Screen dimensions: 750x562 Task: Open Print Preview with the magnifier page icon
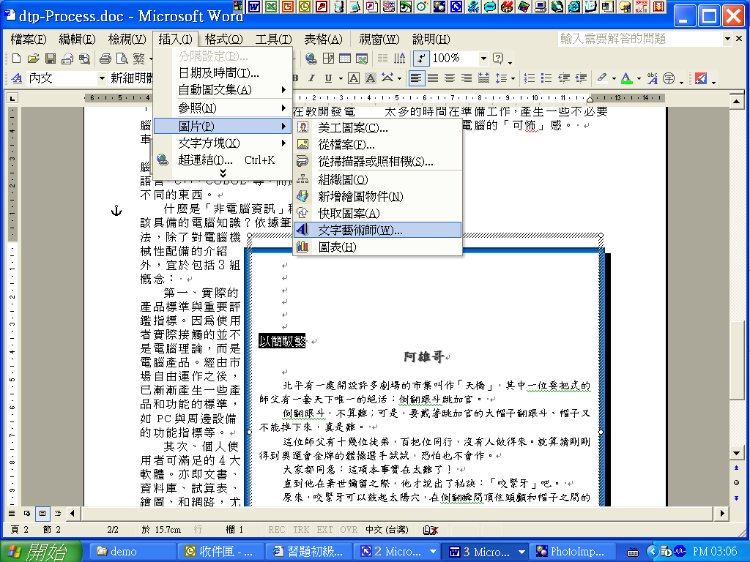[x=122, y=58]
